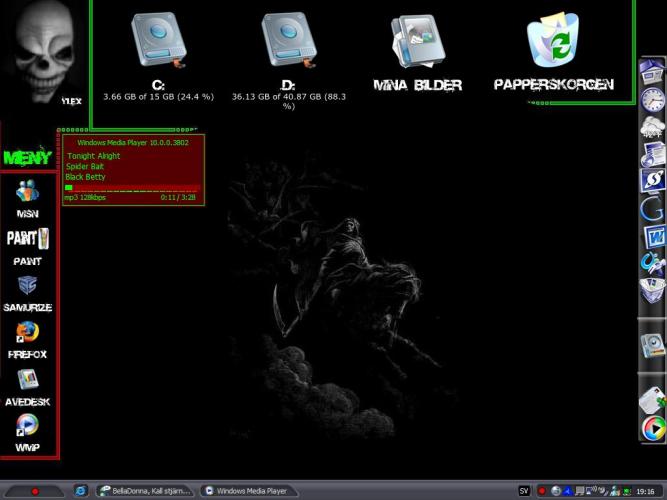
Task: Open the AveDesk shortcut
Action: point(28,380)
